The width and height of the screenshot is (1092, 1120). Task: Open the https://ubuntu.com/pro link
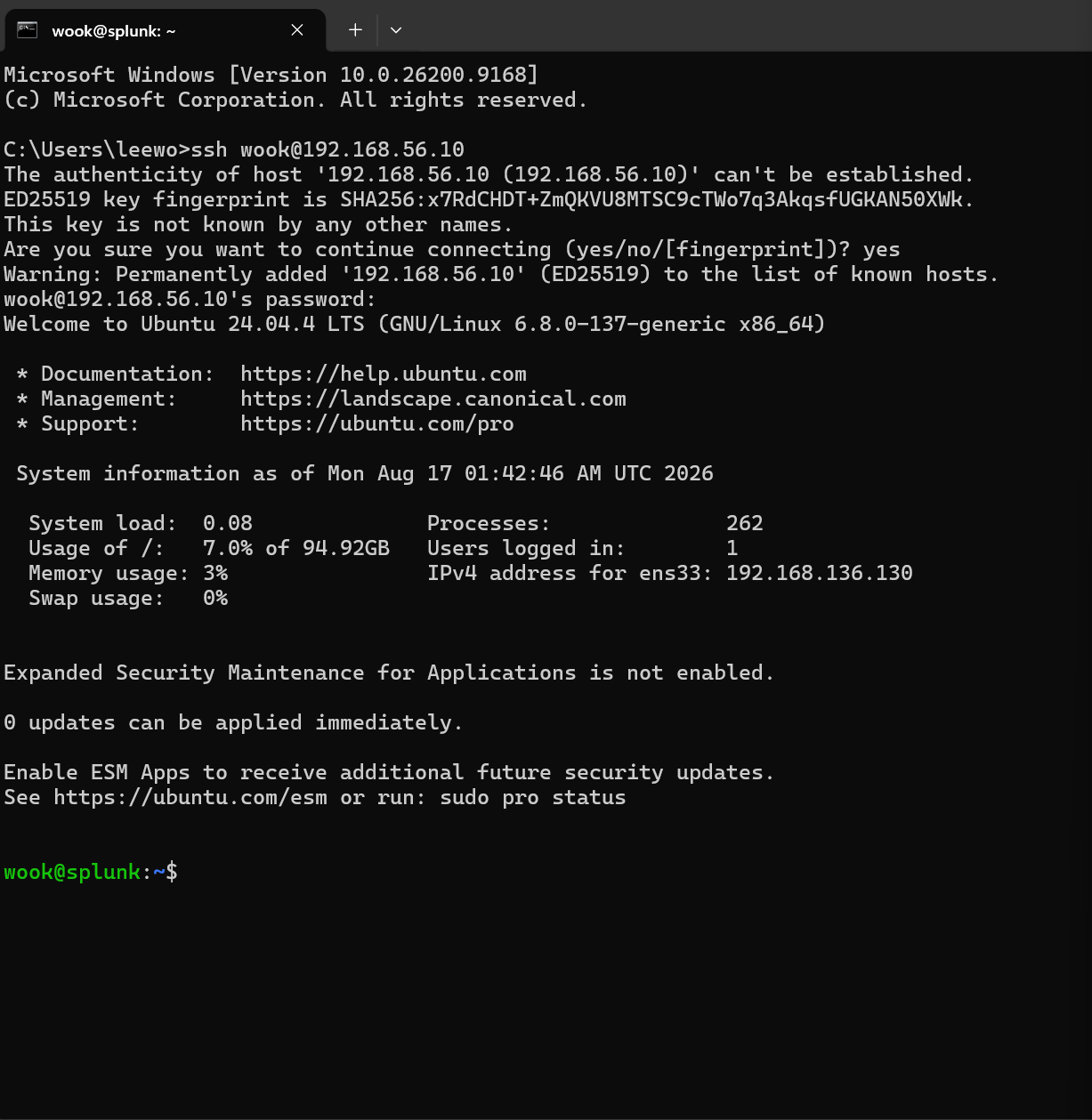(377, 424)
